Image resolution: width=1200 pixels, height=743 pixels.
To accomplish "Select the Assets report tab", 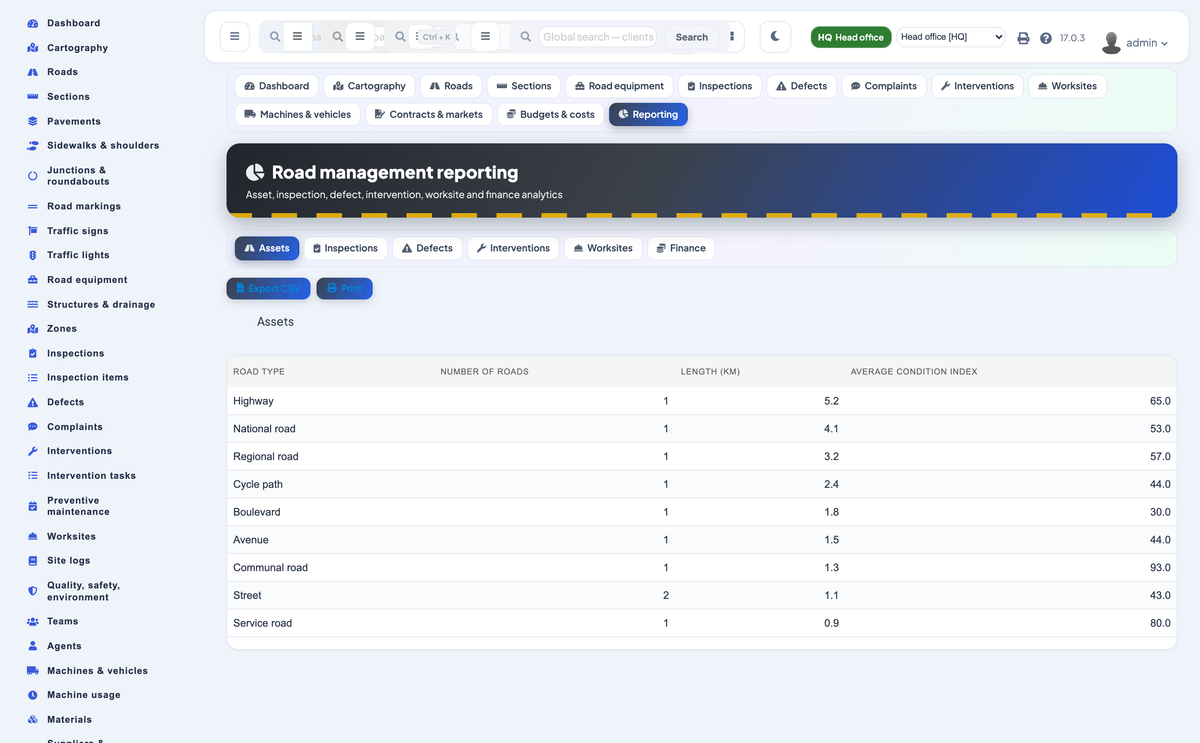I will (266, 248).
